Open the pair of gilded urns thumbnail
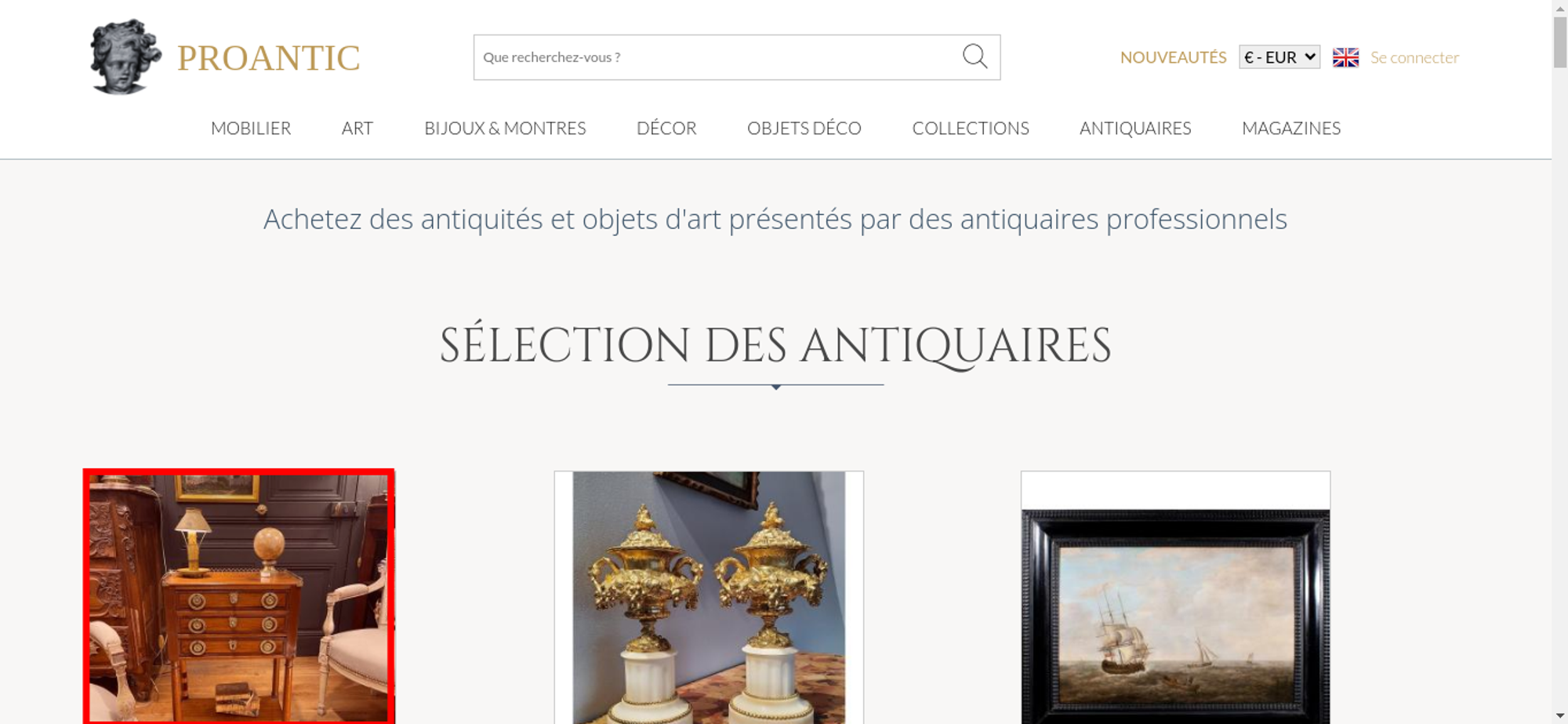The width and height of the screenshot is (1568, 724). (x=709, y=597)
